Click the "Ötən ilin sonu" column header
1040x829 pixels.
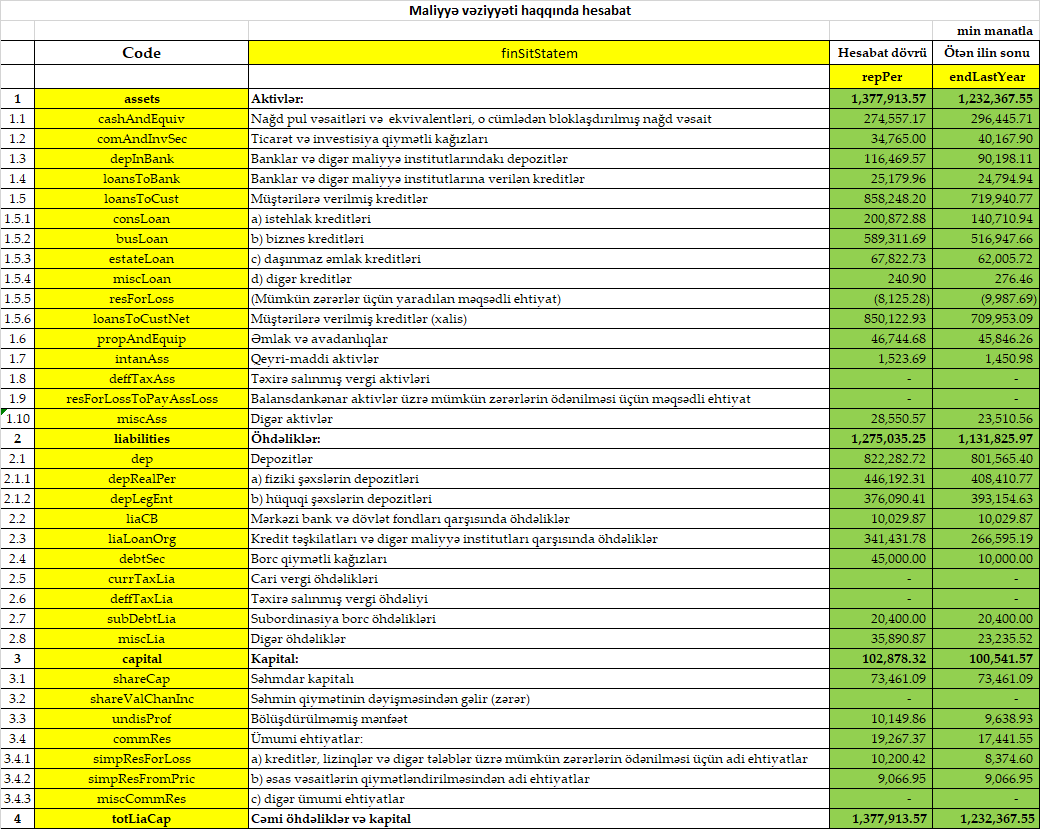(x=986, y=53)
